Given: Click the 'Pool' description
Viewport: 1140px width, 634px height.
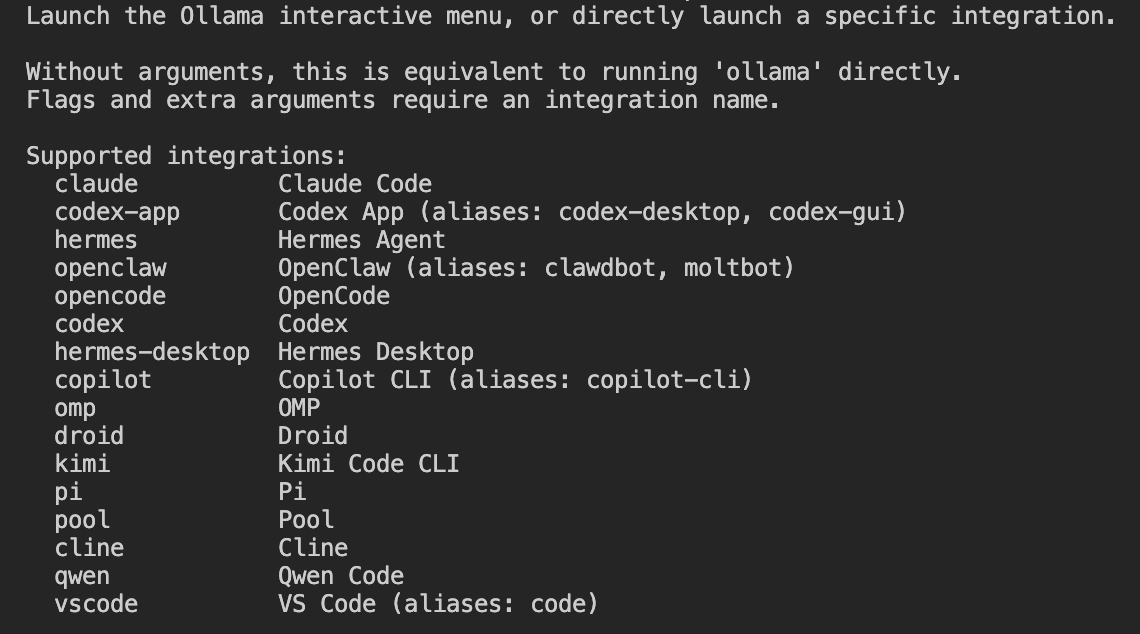Looking at the screenshot, I should 305,520.
